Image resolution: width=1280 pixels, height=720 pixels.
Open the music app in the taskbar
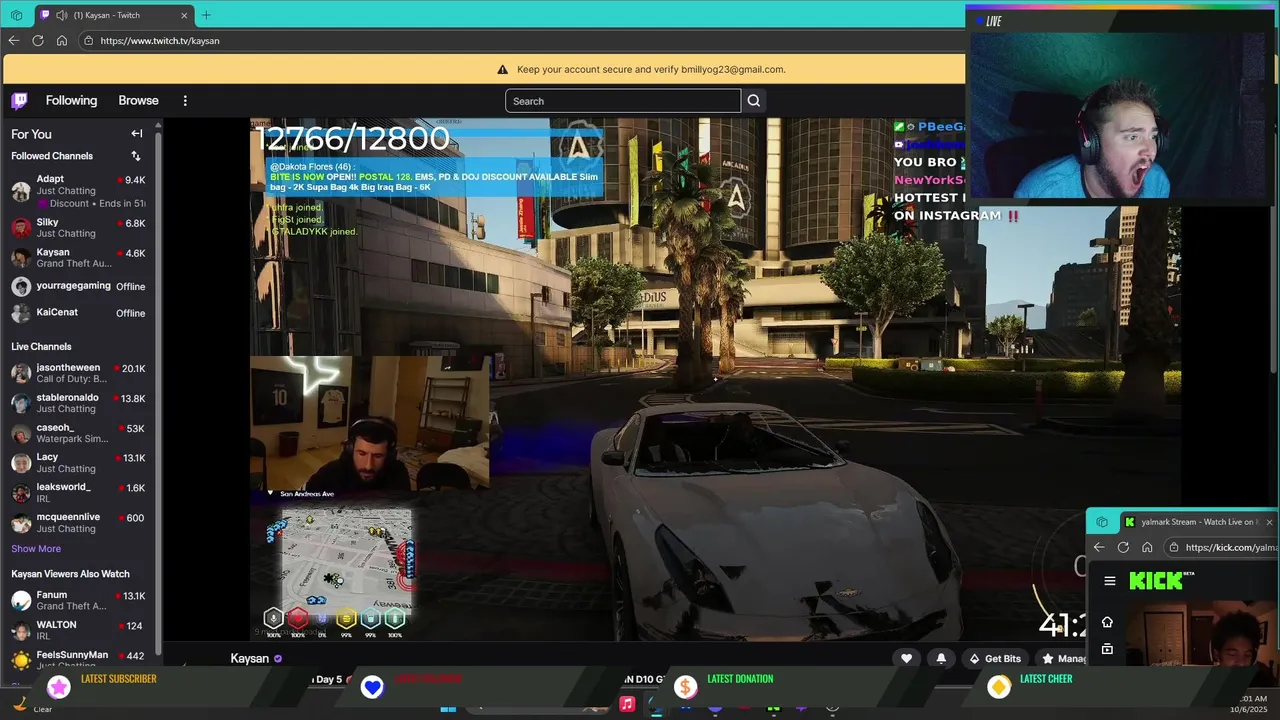tap(627, 704)
